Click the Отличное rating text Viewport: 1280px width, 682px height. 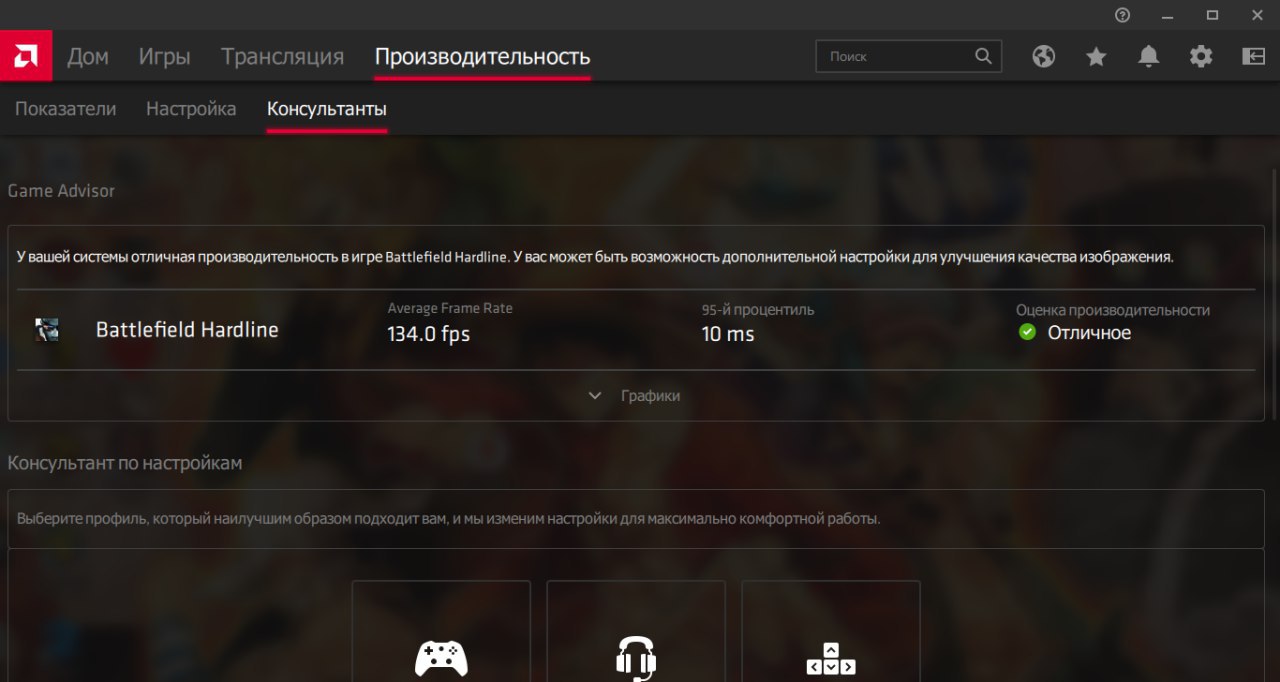[1090, 333]
